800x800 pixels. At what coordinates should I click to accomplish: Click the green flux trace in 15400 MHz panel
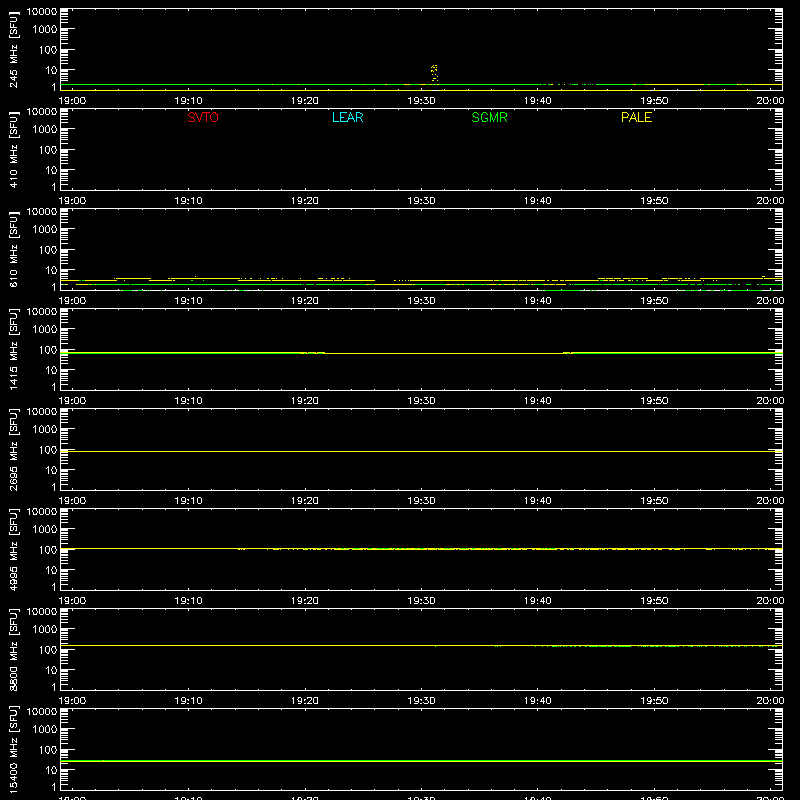tap(421, 761)
